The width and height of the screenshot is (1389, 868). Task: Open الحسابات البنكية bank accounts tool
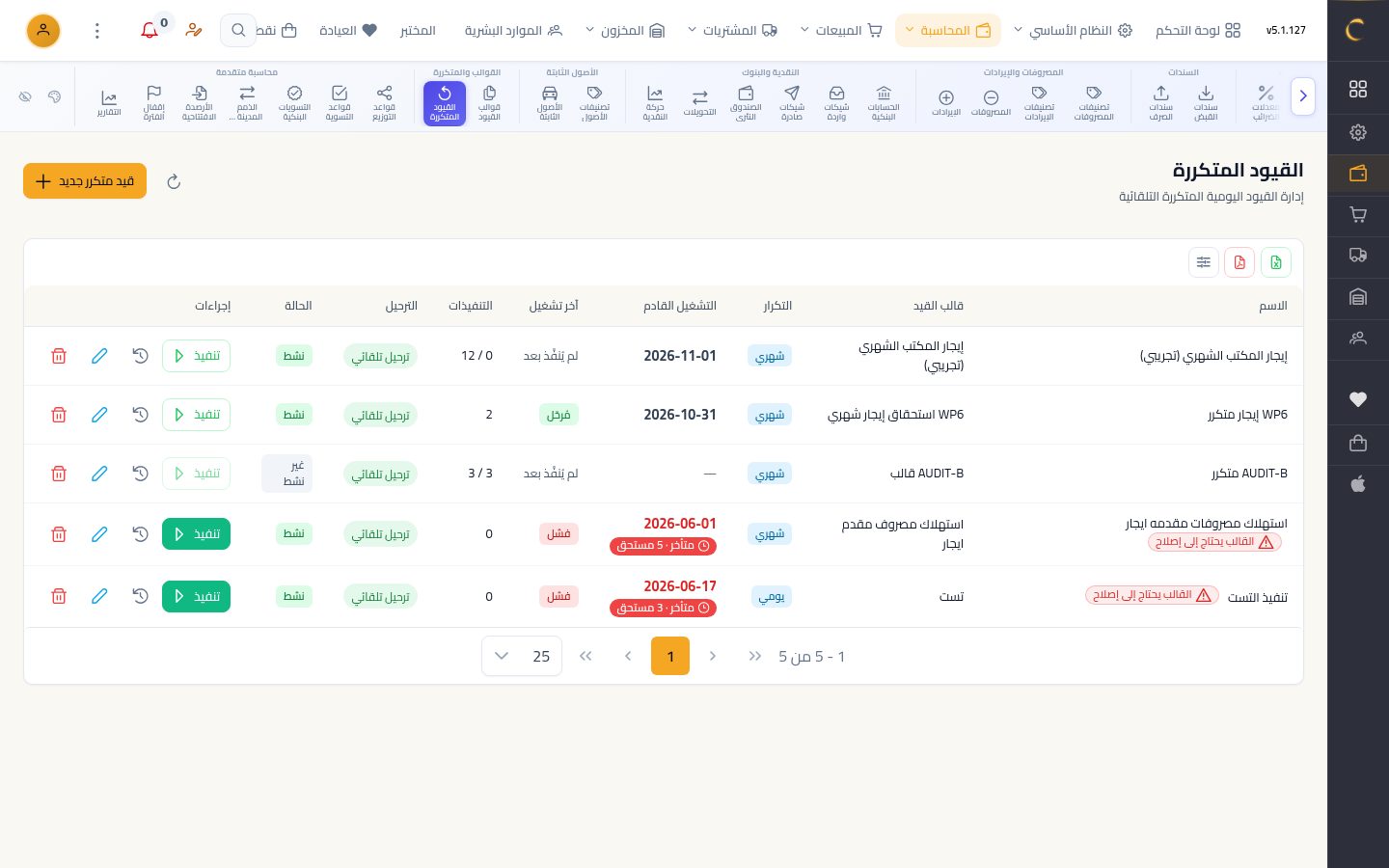[884, 103]
